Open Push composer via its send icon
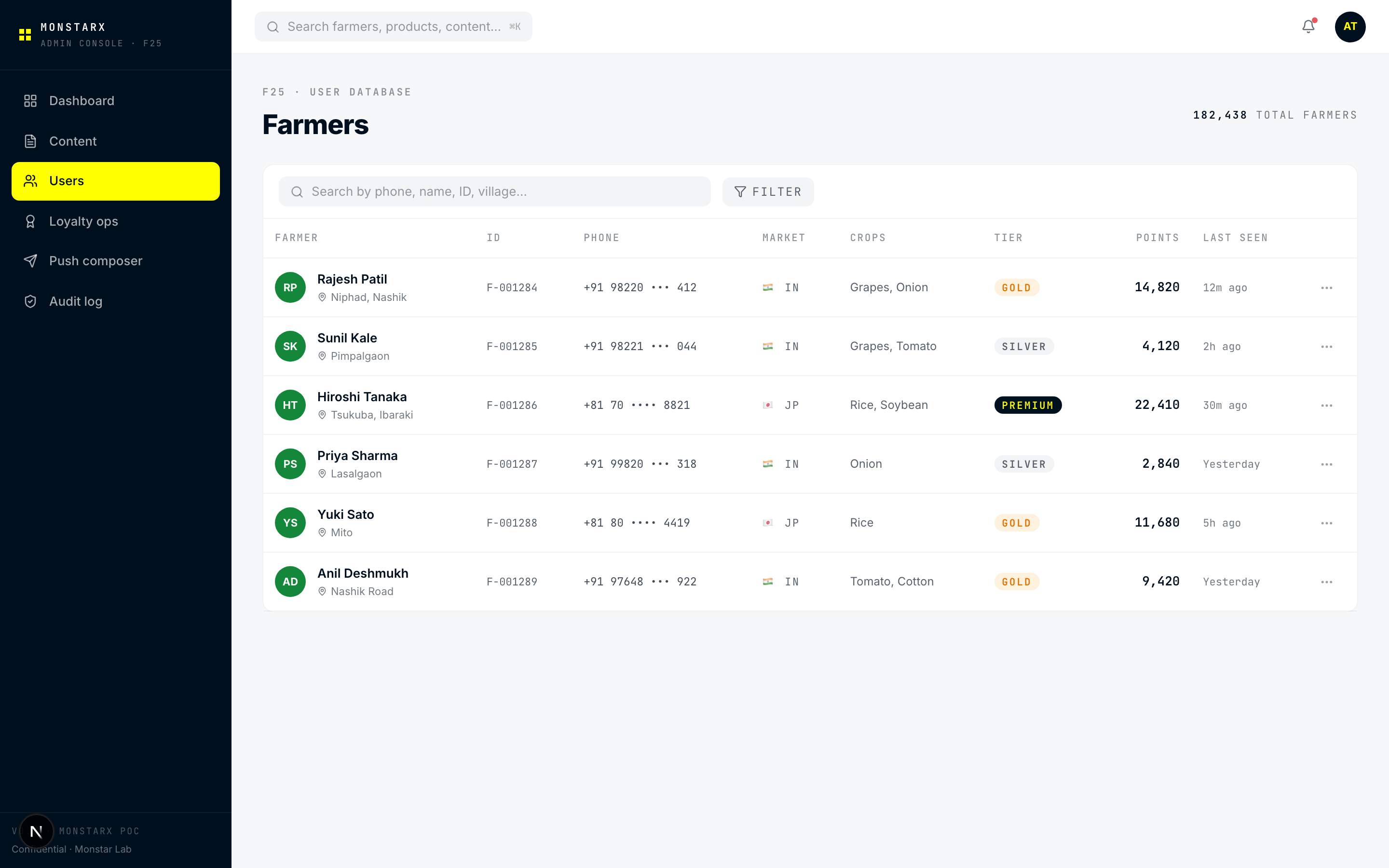 30,260
